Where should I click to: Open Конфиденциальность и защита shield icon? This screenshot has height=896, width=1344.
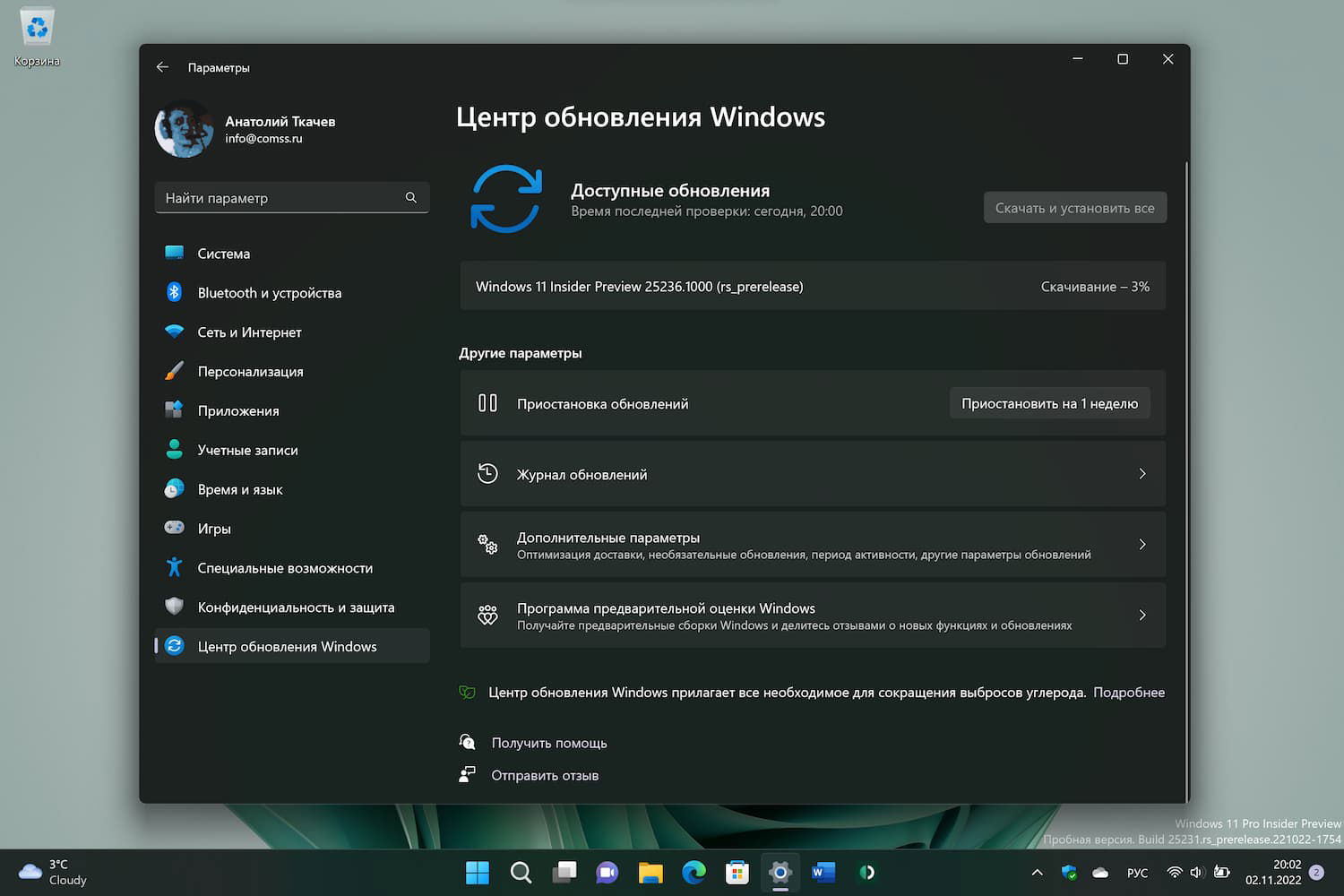tap(175, 607)
